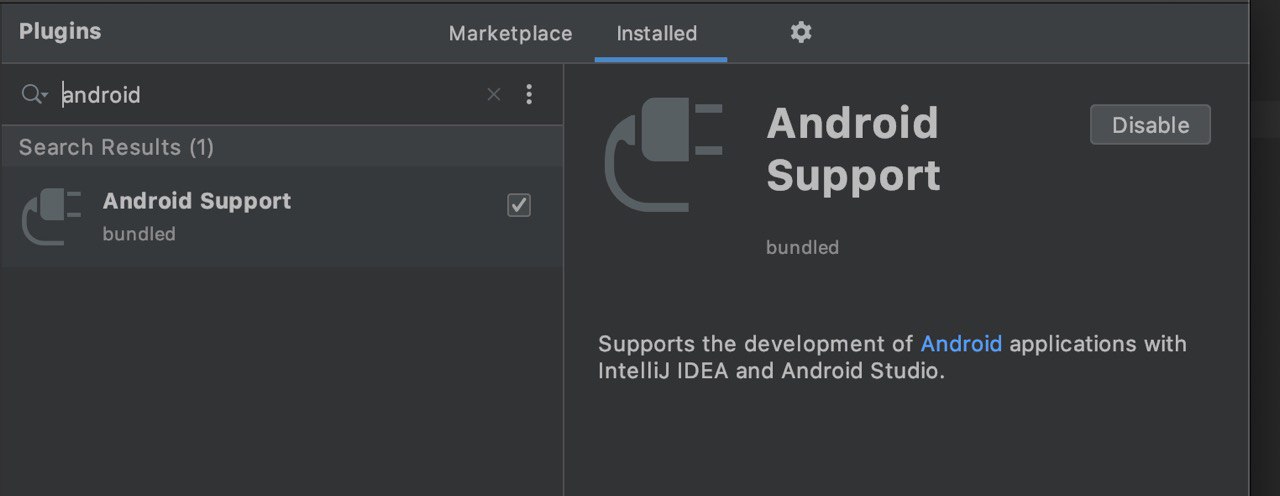The image size is (1280, 496).
Task: Click the bundled label in details pane
Action: (x=802, y=247)
